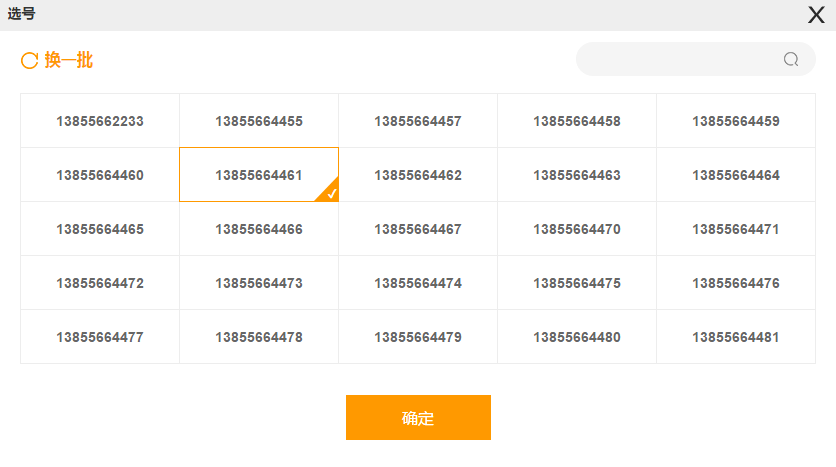Select phone number 13855662233
Viewport: 836px width, 467px height.
(100, 121)
